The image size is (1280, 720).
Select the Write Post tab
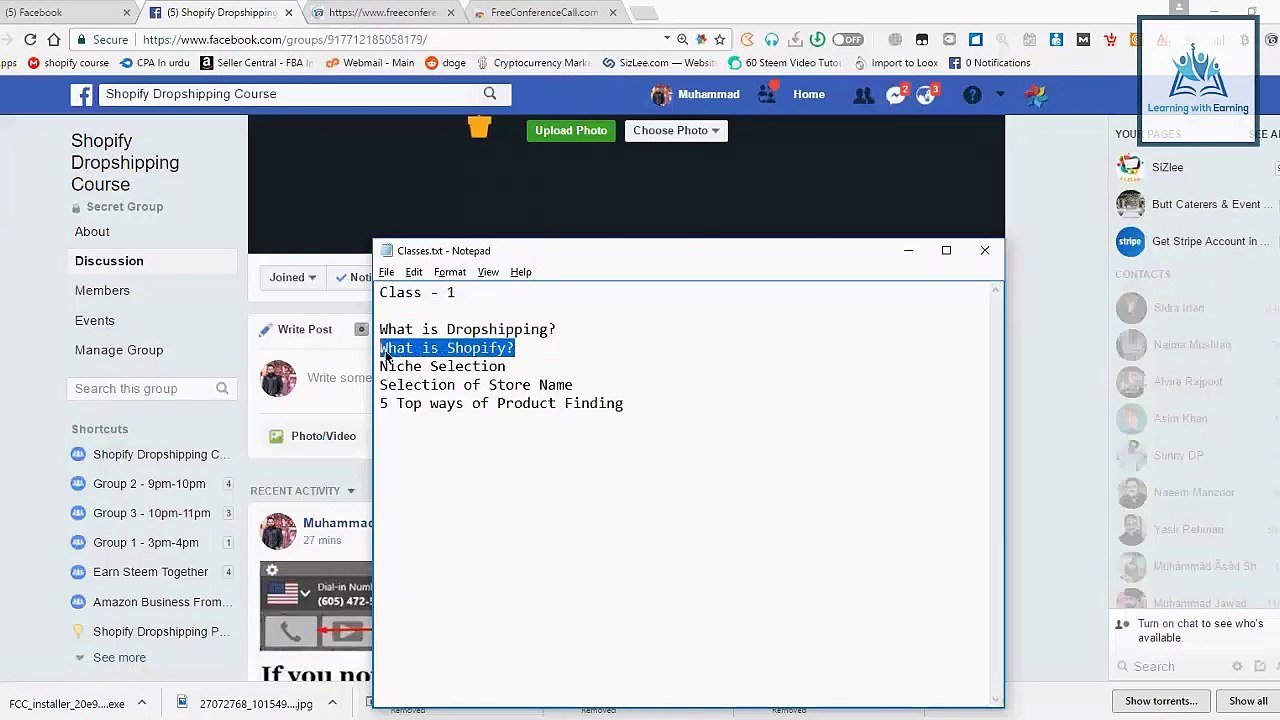[x=295, y=329]
